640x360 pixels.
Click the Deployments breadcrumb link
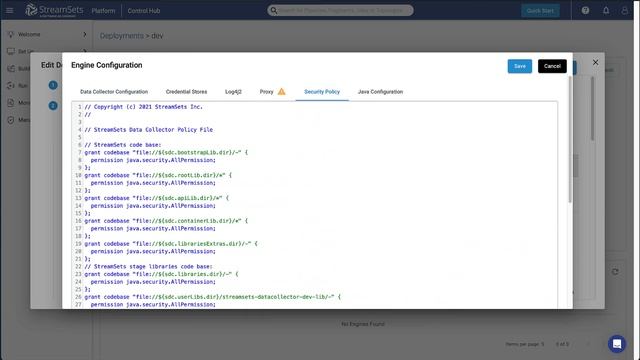click(122, 36)
